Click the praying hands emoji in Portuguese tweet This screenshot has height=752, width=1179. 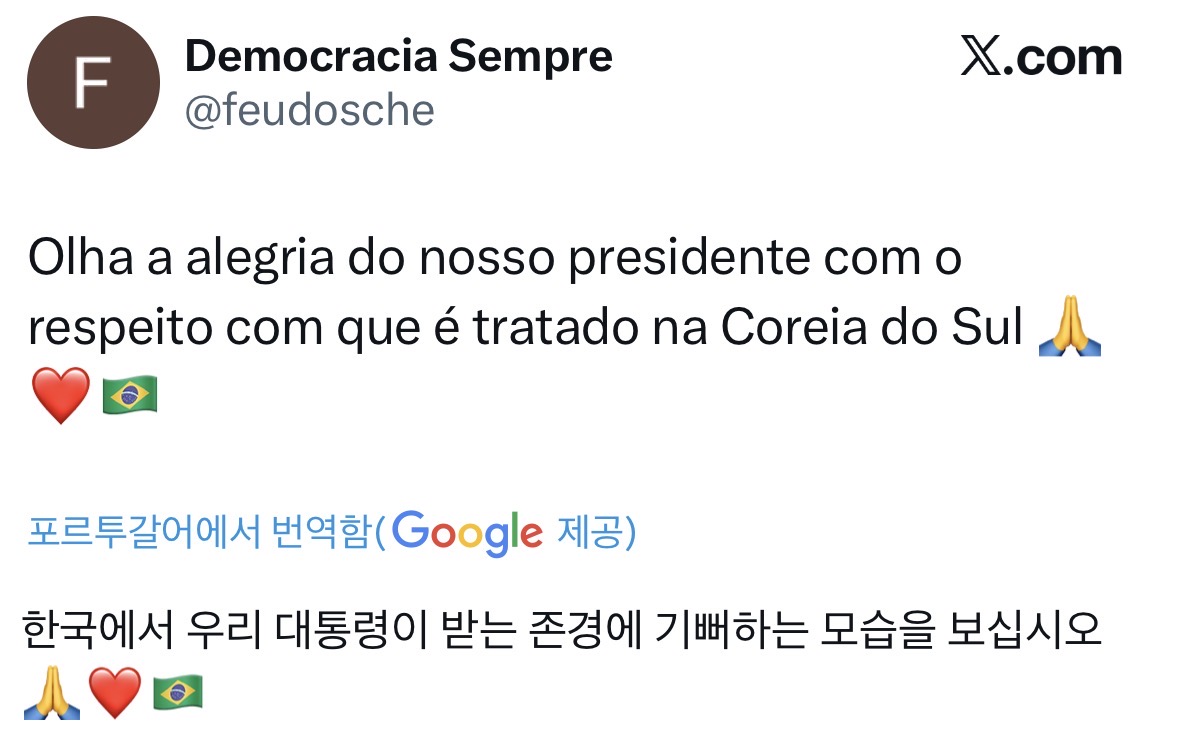tap(1069, 330)
